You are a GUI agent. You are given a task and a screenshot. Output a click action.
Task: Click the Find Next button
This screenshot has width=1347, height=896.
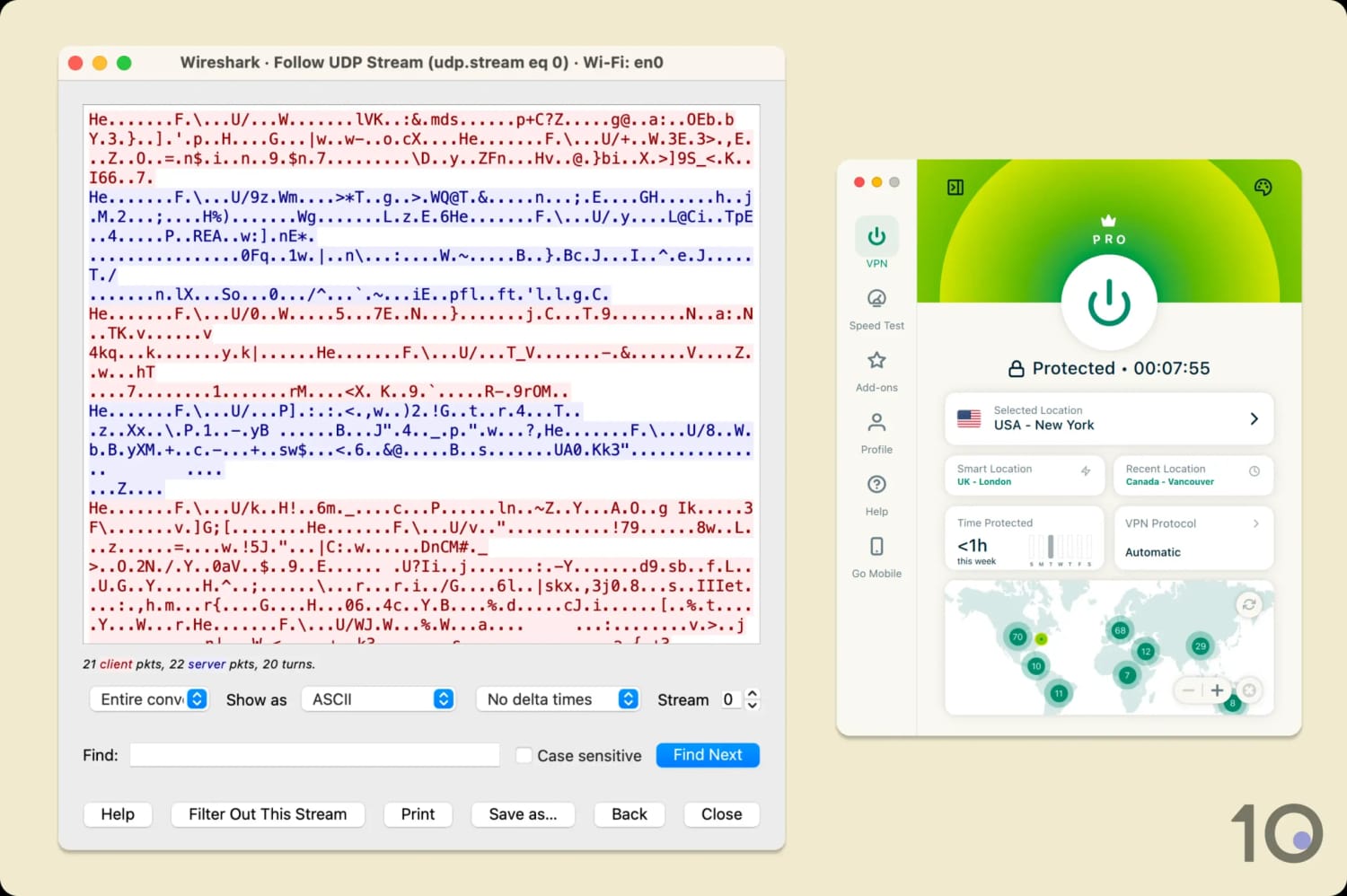click(708, 755)
